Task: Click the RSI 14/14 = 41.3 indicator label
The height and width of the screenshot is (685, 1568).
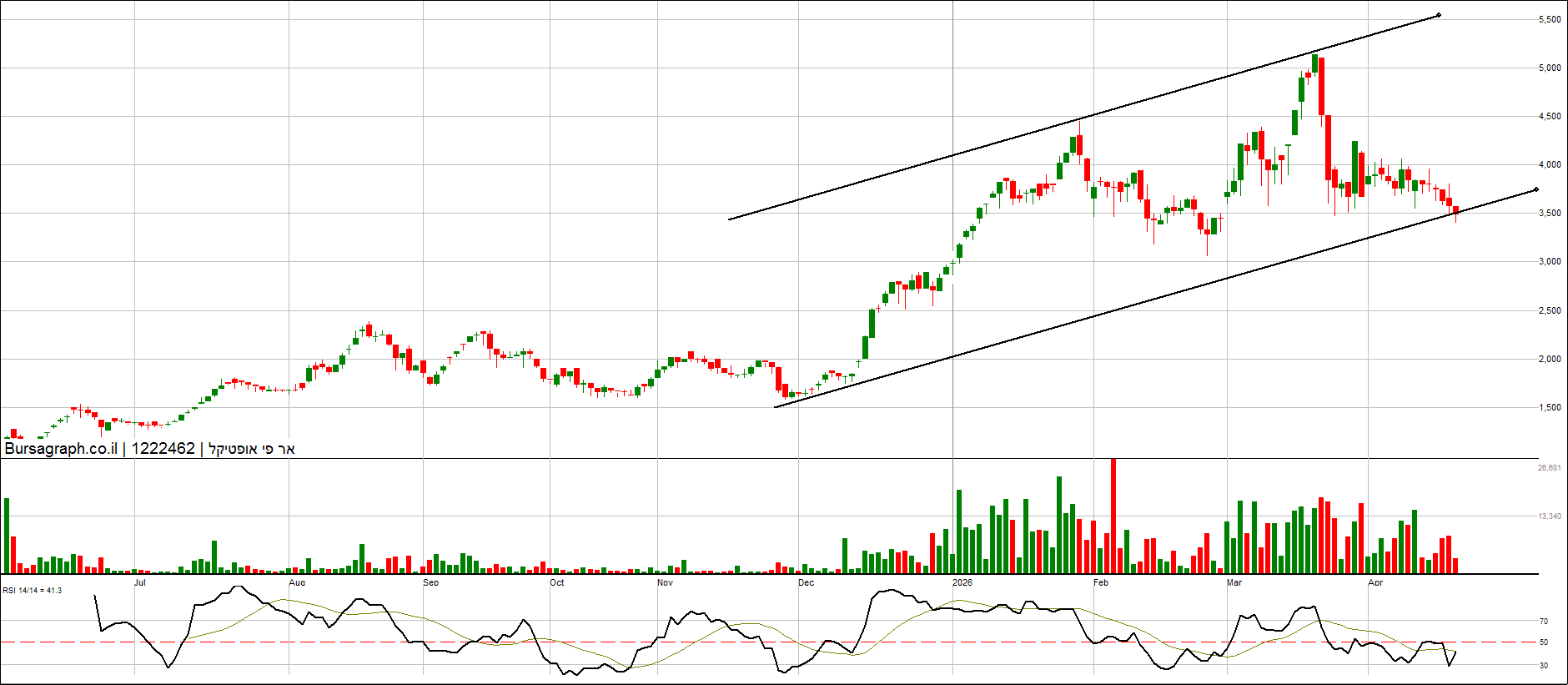Action: (x=32, y=591)
